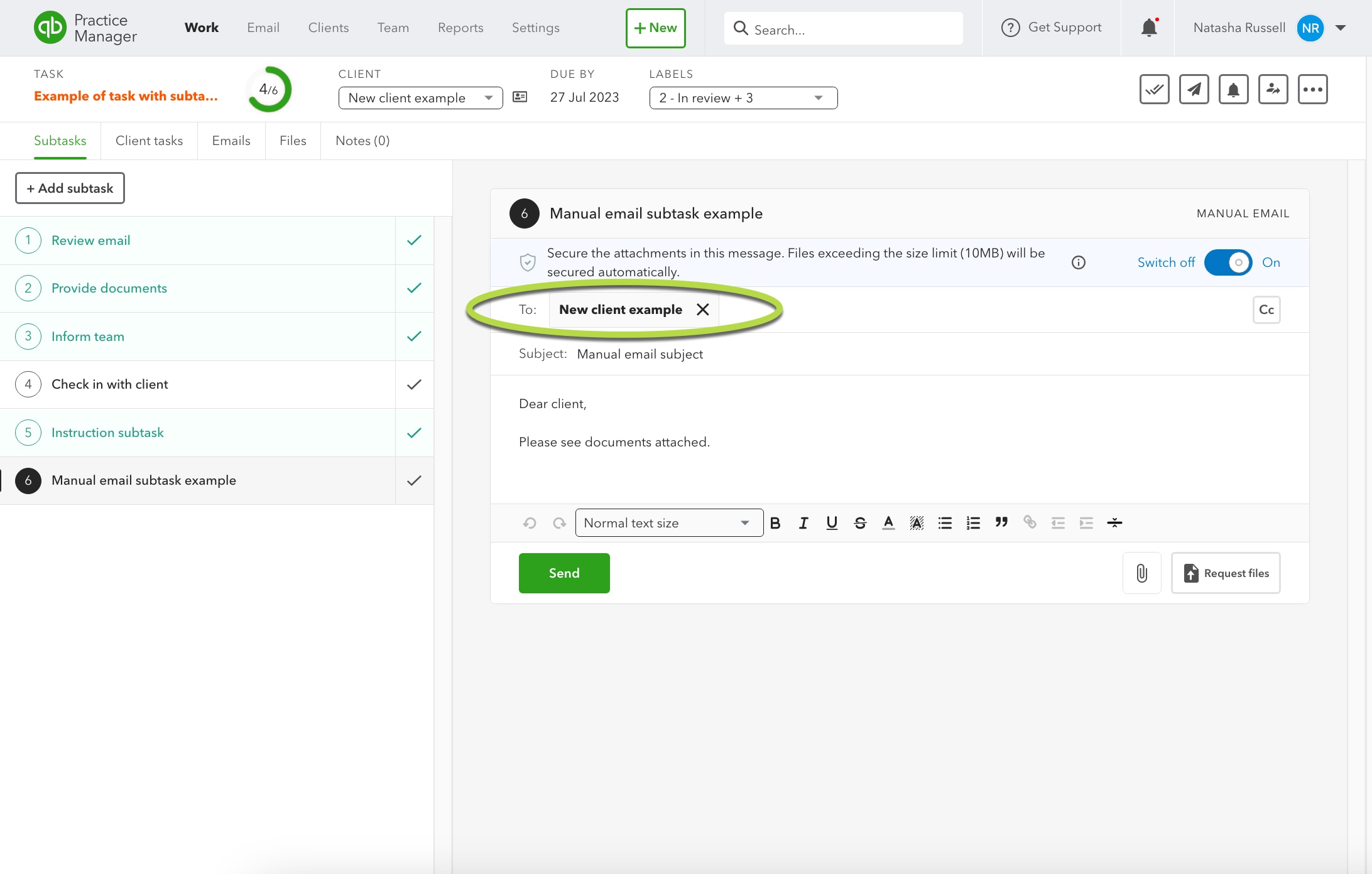Mark Review email subtask complete checkmark
The width and height of the screenshot is (1372, 874).
(x=414, y=240)
